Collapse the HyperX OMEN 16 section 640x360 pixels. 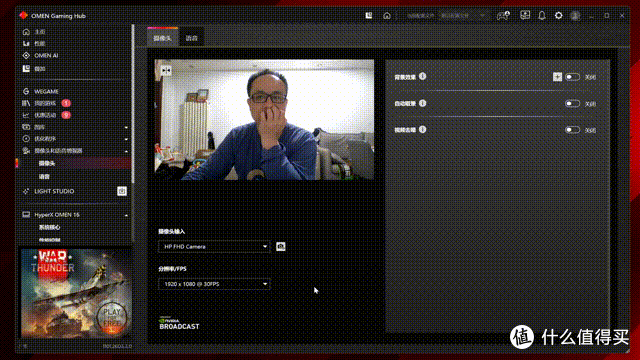tap(126, 215)
